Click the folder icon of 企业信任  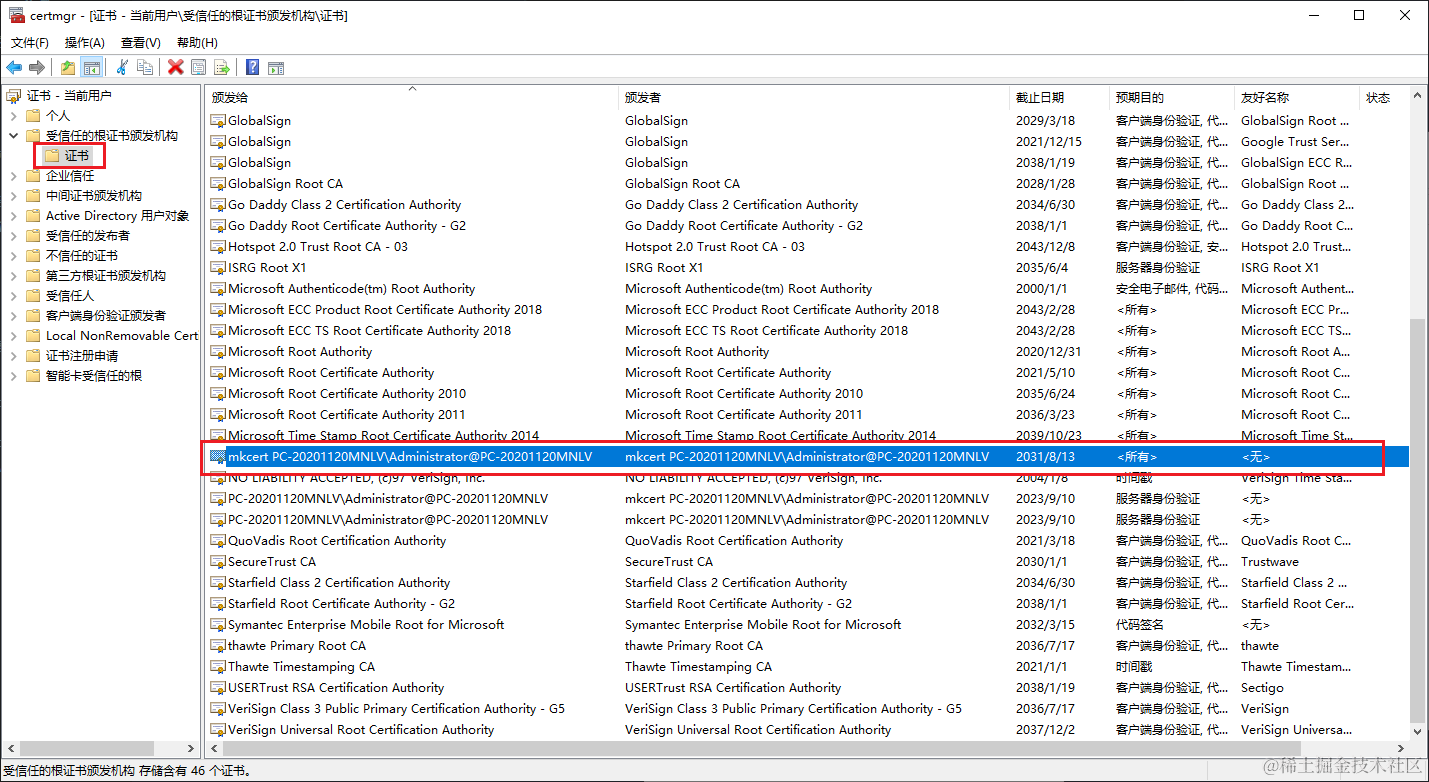33,176
